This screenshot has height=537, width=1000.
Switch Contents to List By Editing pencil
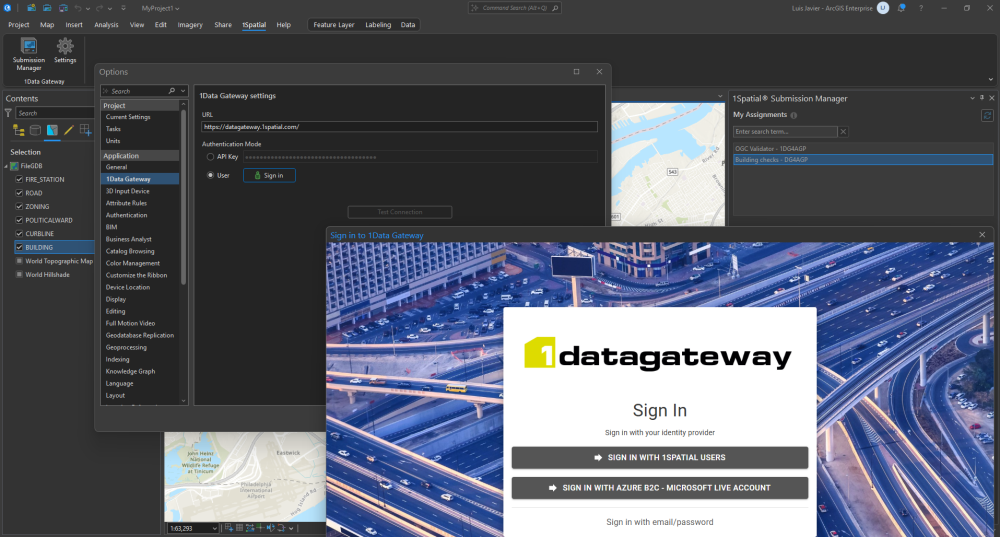(69, 130)
